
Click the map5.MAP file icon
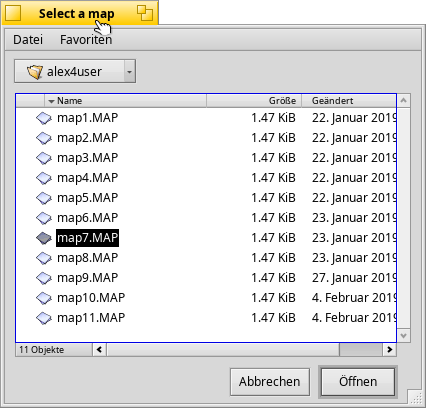(x=44, y=198)
